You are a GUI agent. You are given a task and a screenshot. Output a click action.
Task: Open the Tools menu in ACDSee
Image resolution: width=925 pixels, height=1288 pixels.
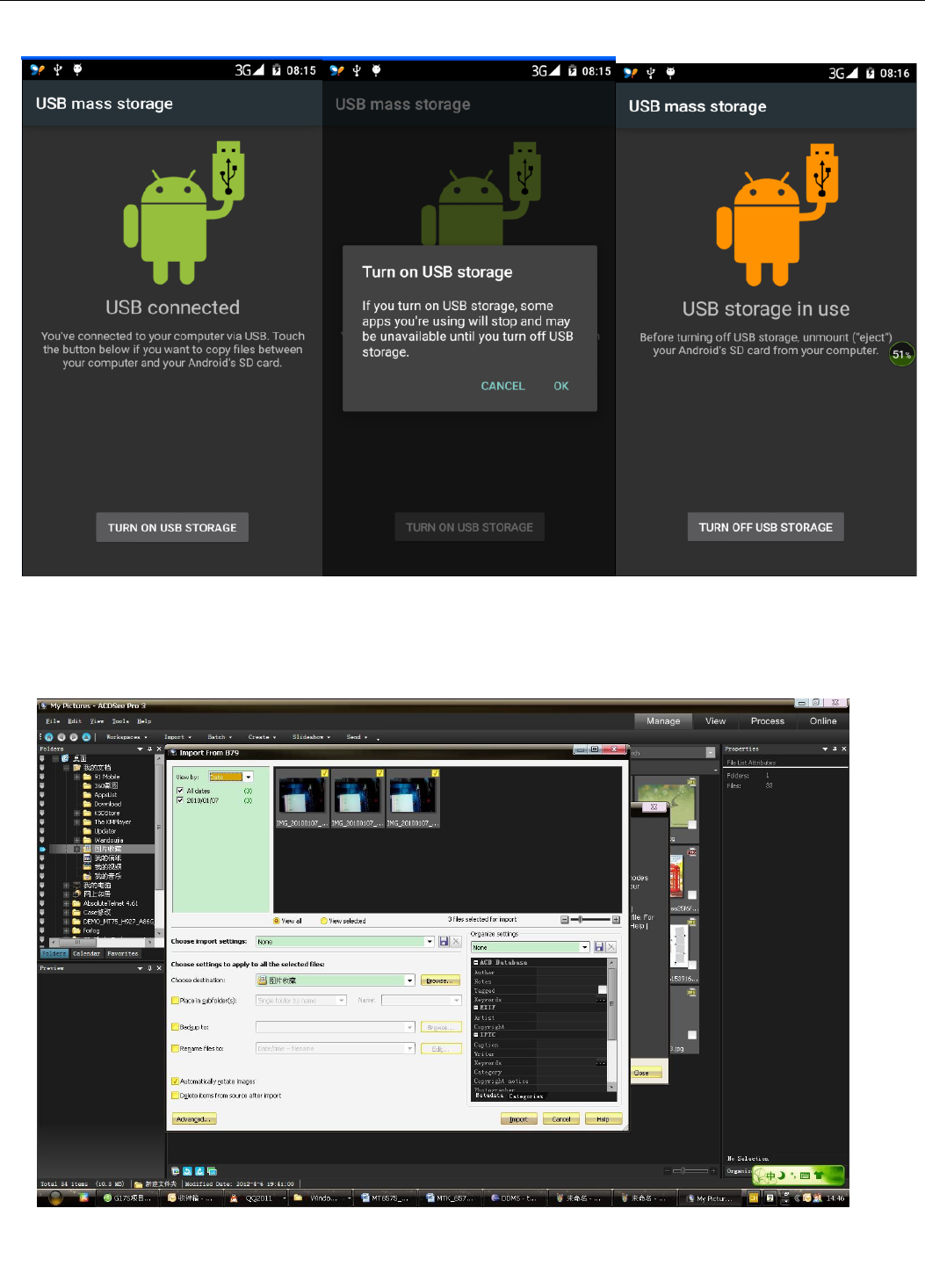coord(120,721)
